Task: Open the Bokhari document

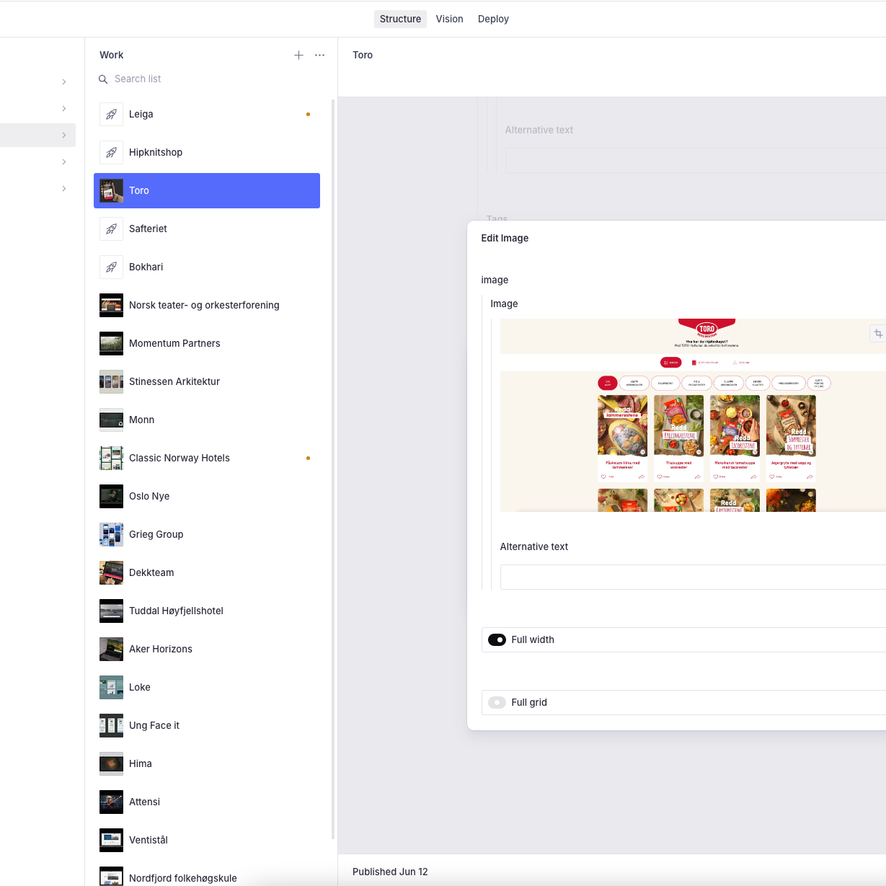Action: 207,267
